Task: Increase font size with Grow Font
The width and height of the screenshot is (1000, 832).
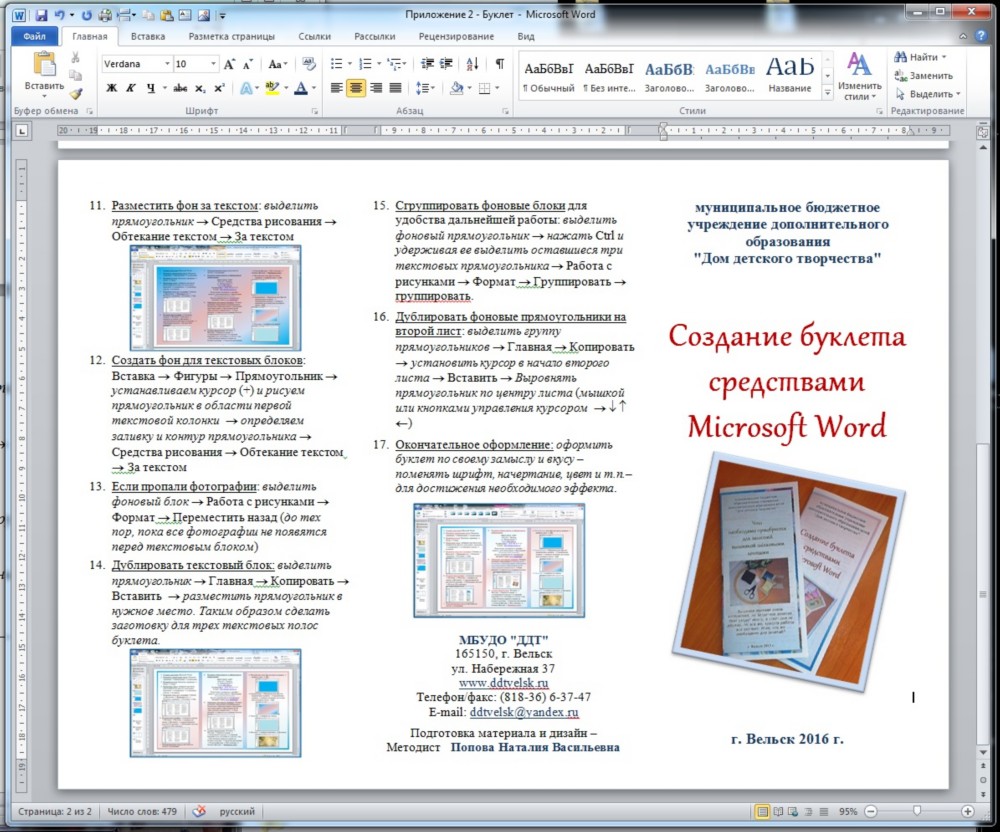Action: tap(230, 64)
